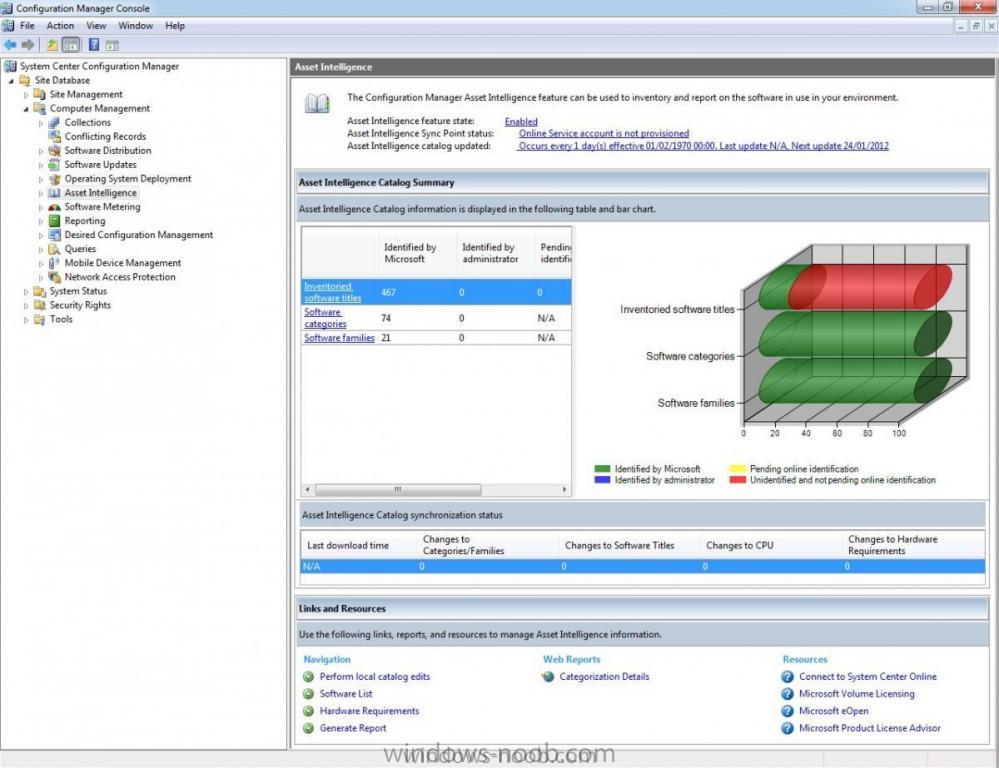Click the Collections node icon
The width and height of the screenshot is (999, 768).
click(x=55, y=122)
